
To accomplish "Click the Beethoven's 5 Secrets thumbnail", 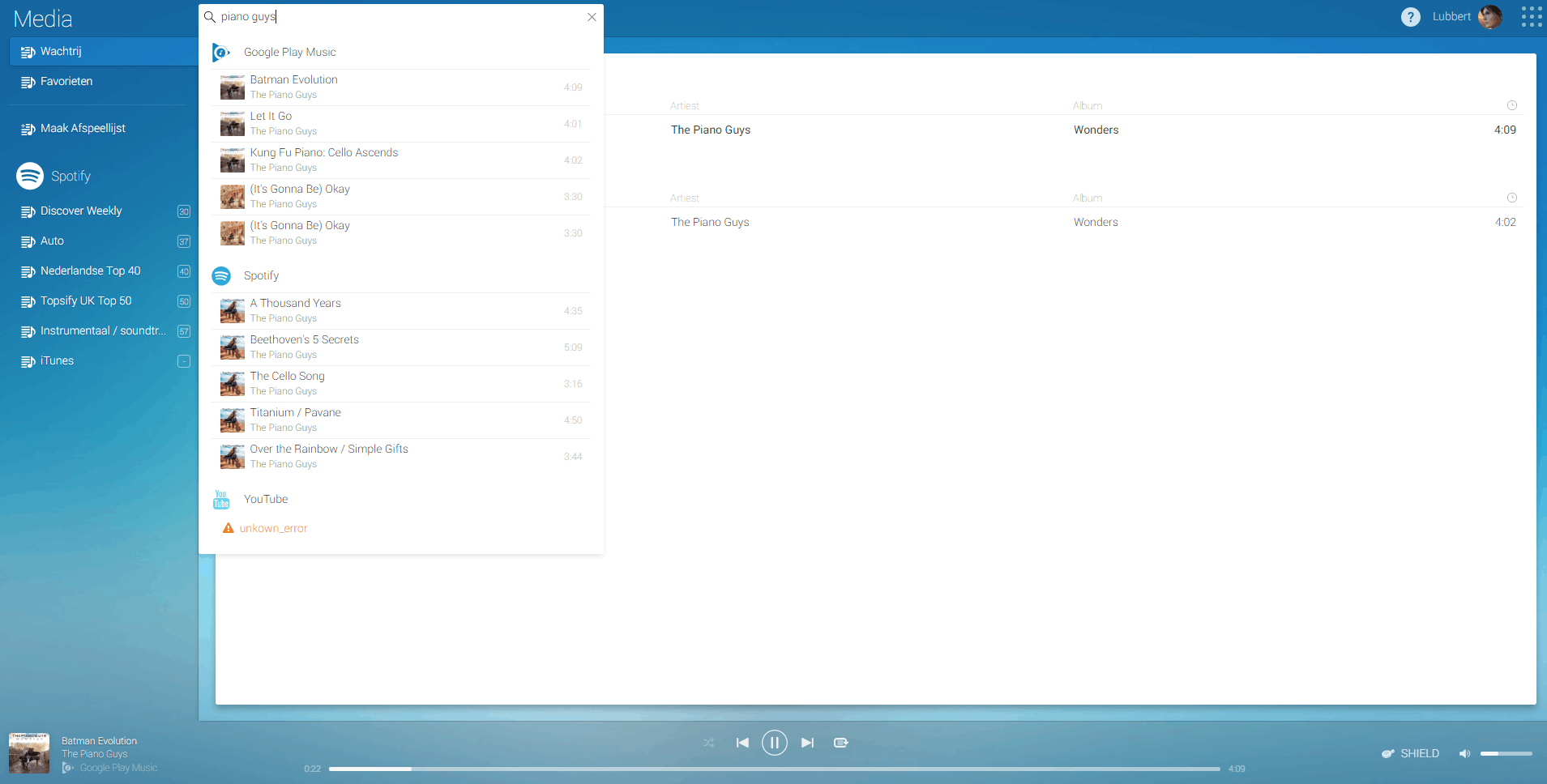I will (x=233, y=347).
